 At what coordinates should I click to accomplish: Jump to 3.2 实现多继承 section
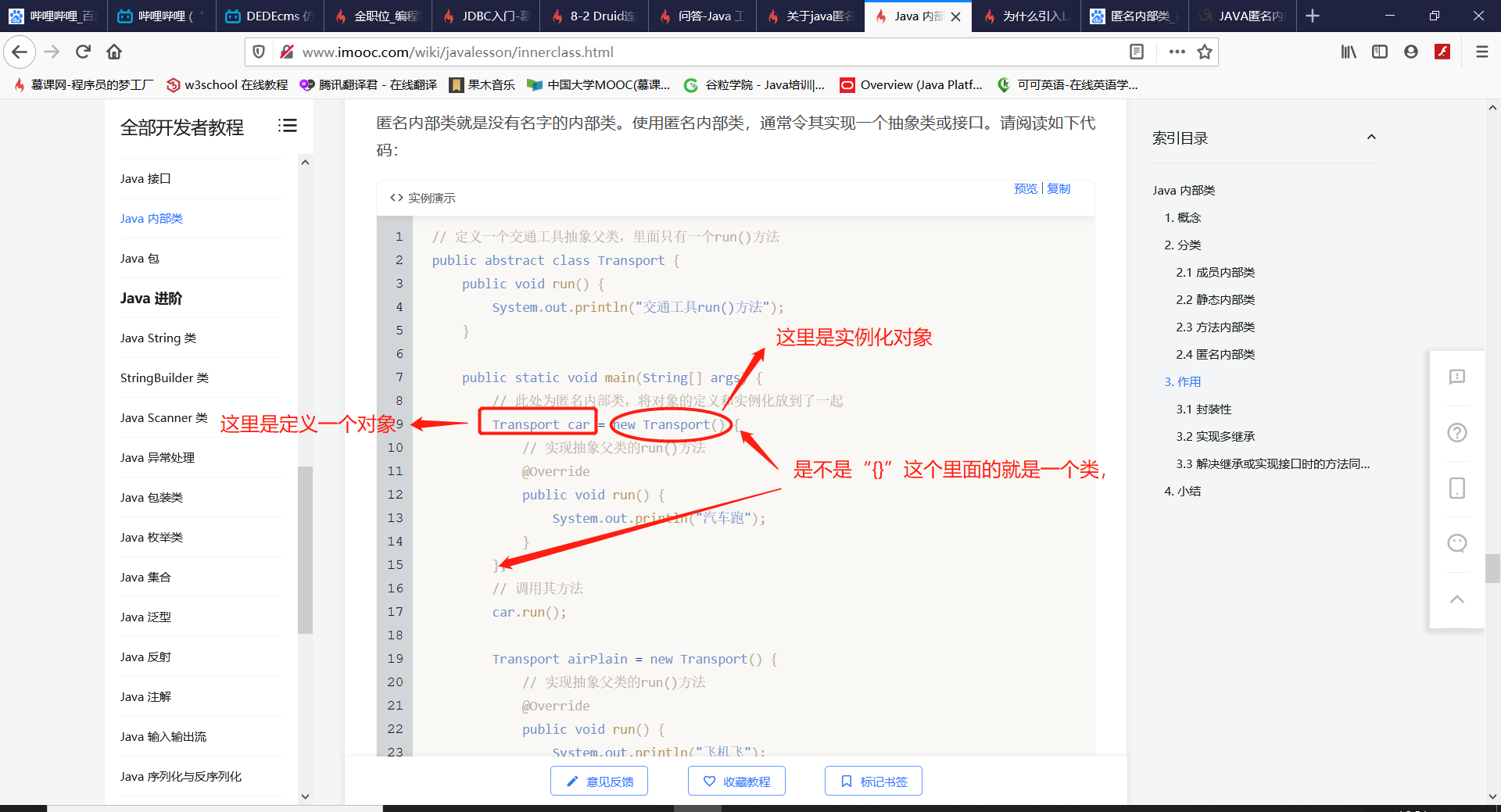pyautogui.click(x=1215, y=436)
